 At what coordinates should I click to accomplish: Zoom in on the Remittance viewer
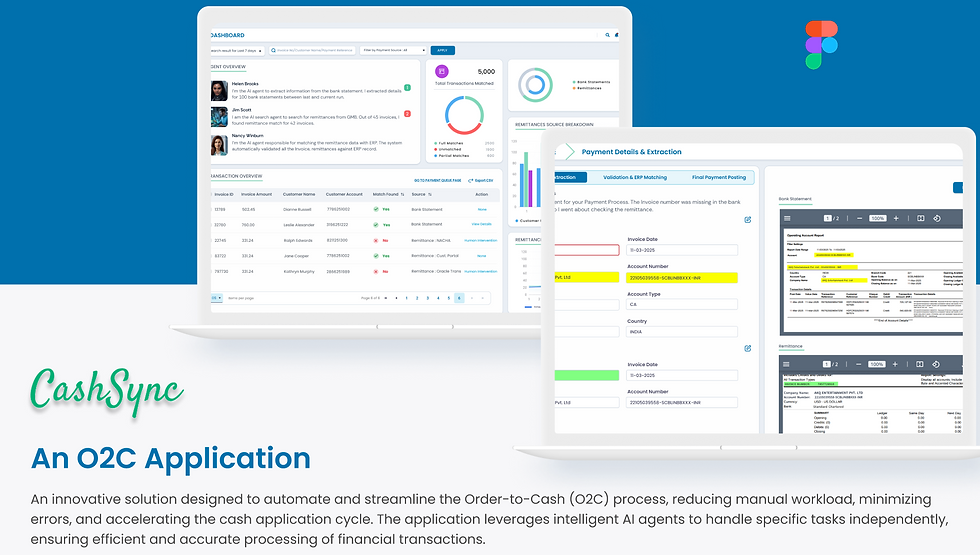(x=895, y=364)
